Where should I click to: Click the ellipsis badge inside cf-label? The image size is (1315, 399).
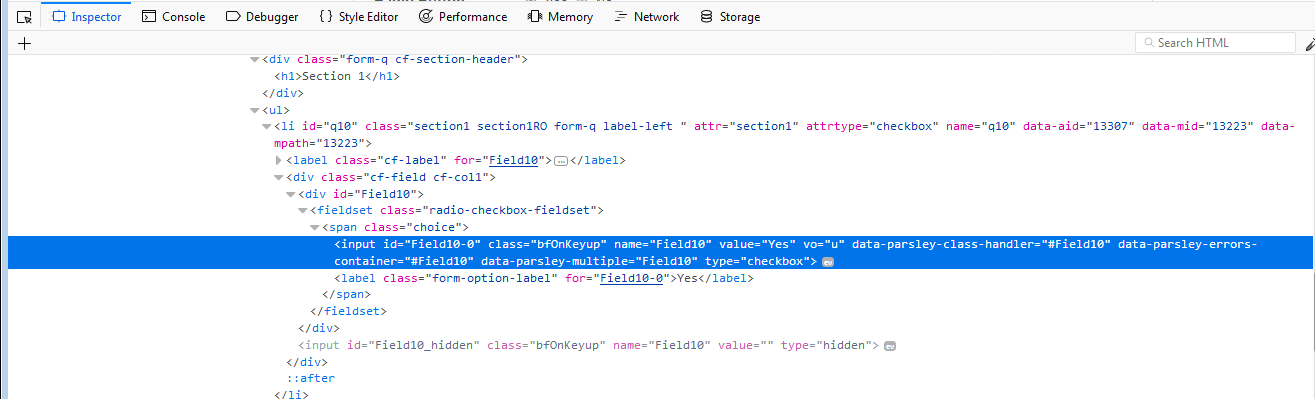click(x=561, y=161)
